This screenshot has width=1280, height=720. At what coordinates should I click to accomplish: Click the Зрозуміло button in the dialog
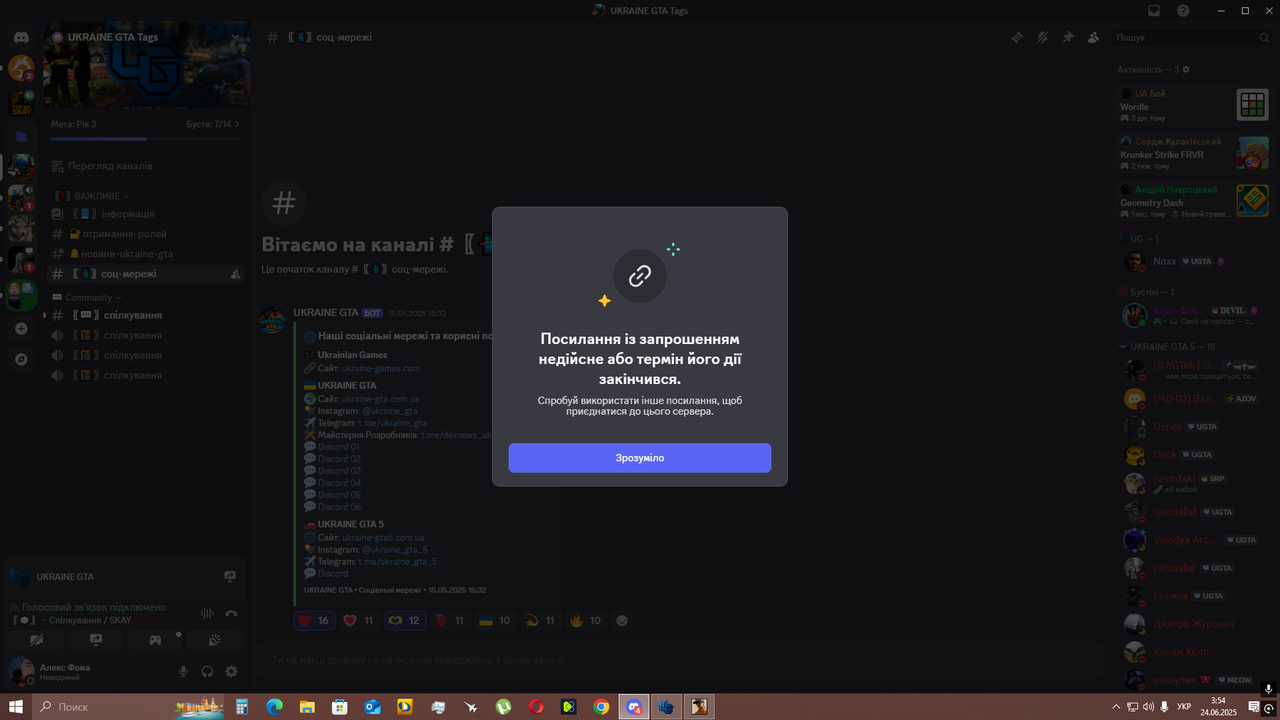tap(639, 458)
